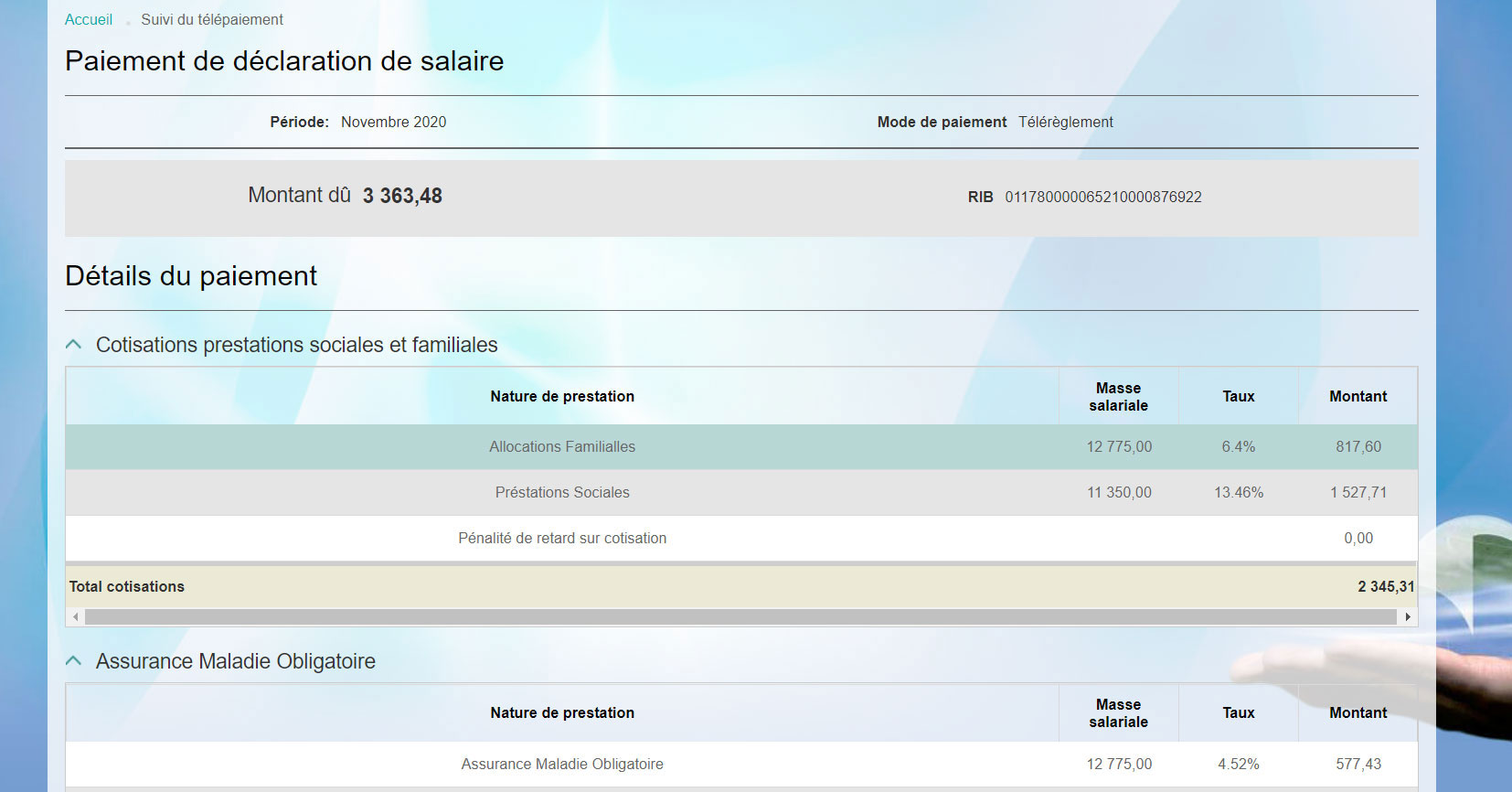Viewport: 1512px width, 792px height.
Task: Click the table scrollbar left arrow
Action: pos(75,617)
